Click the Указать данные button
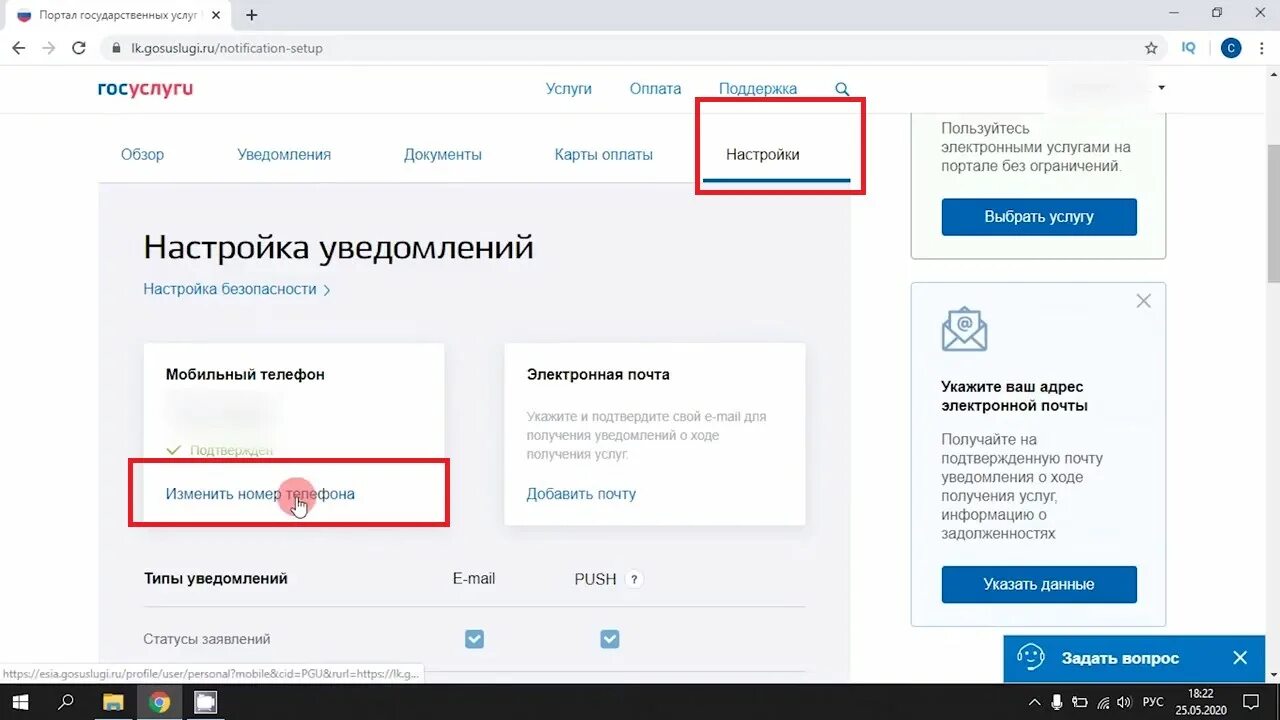 coord(1039,584)
